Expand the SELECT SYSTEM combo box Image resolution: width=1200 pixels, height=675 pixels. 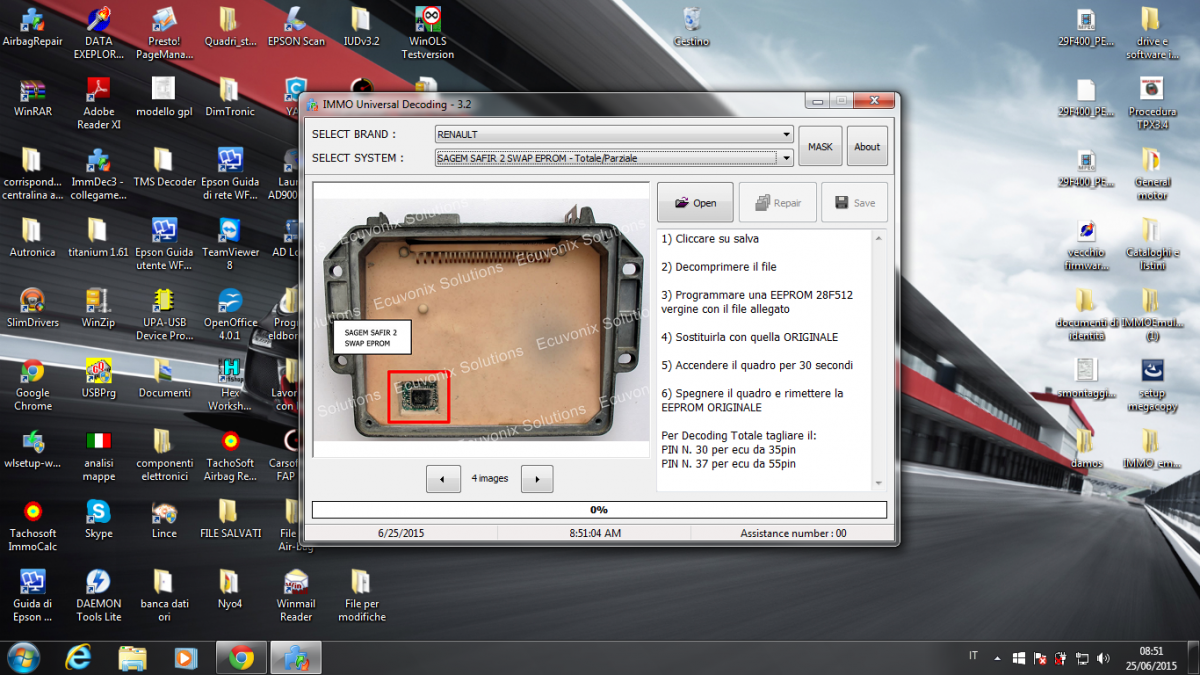[613, 158]
